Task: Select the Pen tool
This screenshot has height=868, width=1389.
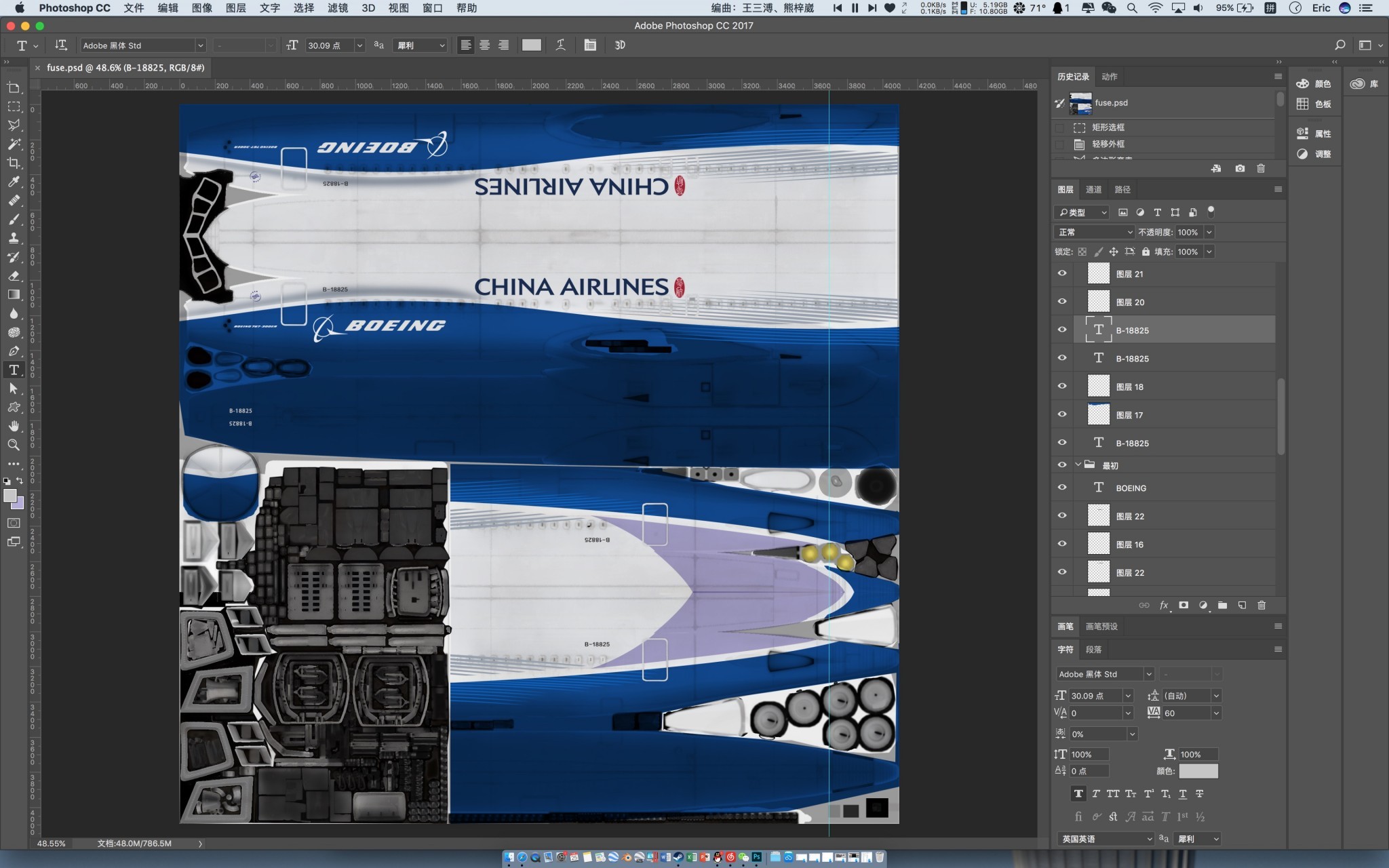Action: 14,351
